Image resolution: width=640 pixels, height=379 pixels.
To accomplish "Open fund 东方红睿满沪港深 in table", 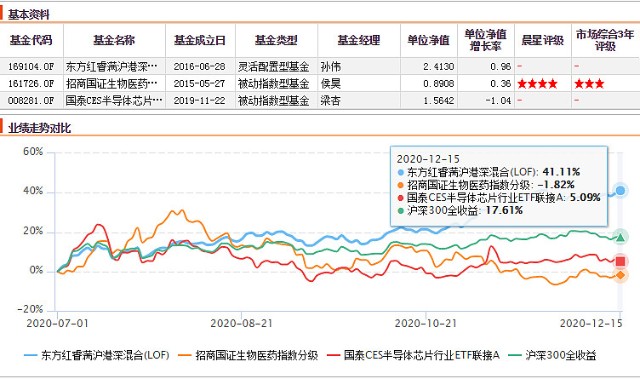I will pyautogui.click(x=111, y=66).
